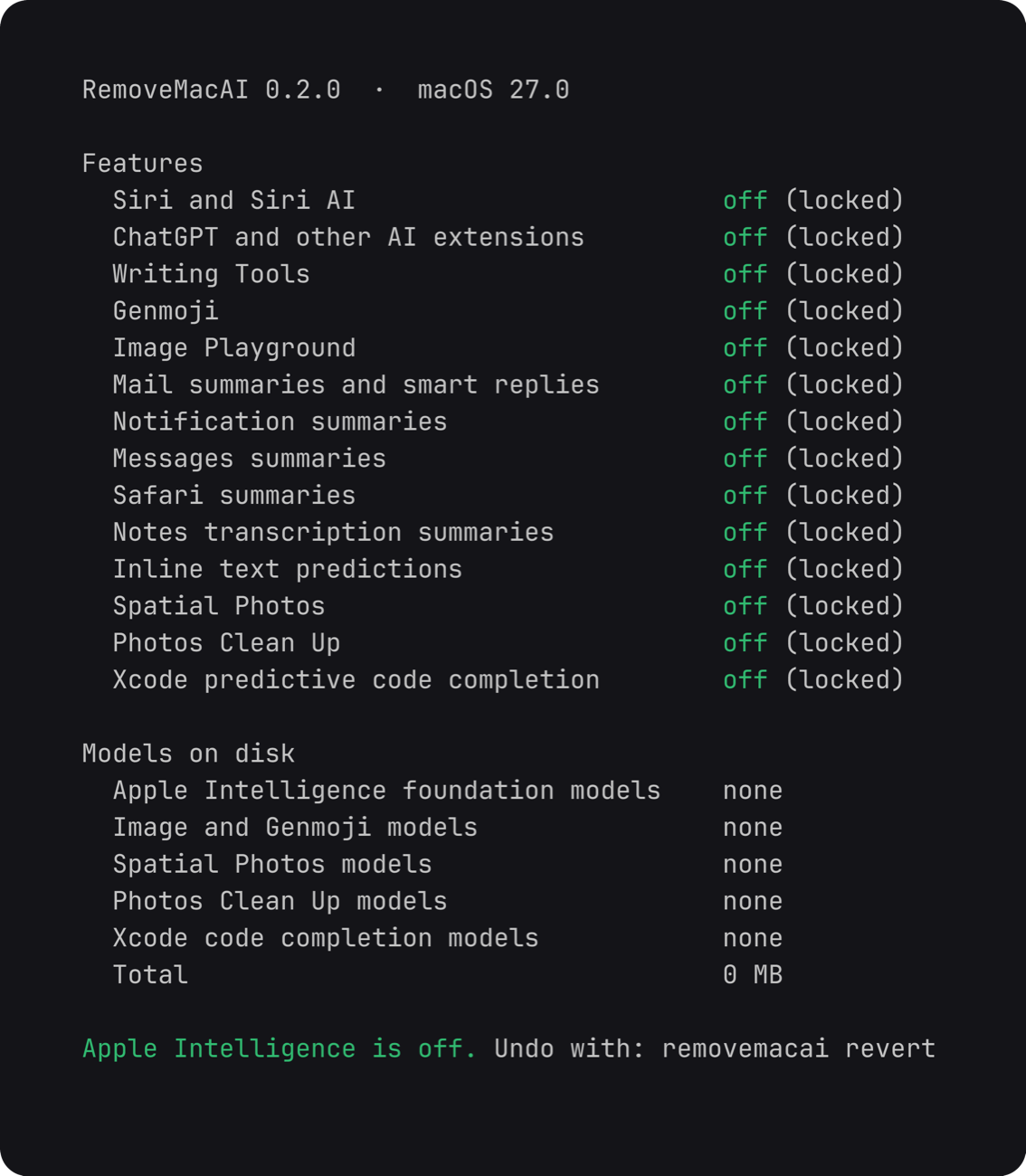Click 'off' status for Photos Clean Up
This screenshot has width=1026, height=1176.
[x=746, y=643]
